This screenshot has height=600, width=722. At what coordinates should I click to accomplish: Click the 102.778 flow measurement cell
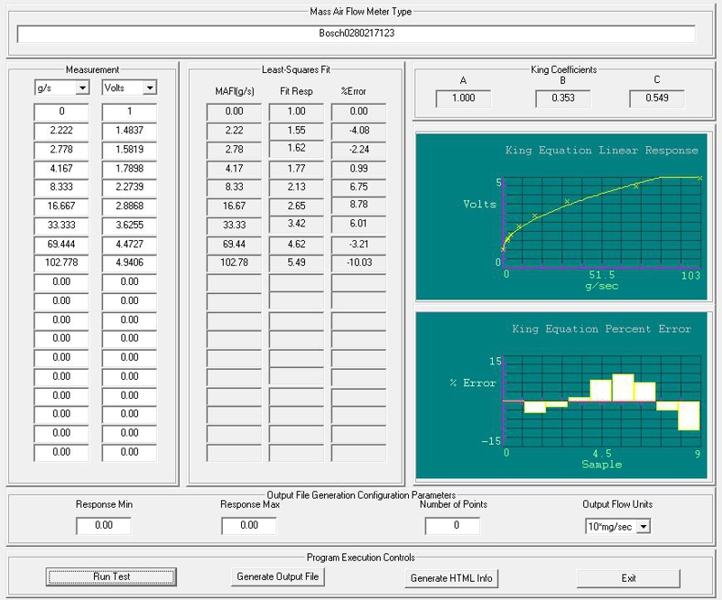(x=61, y=263)
